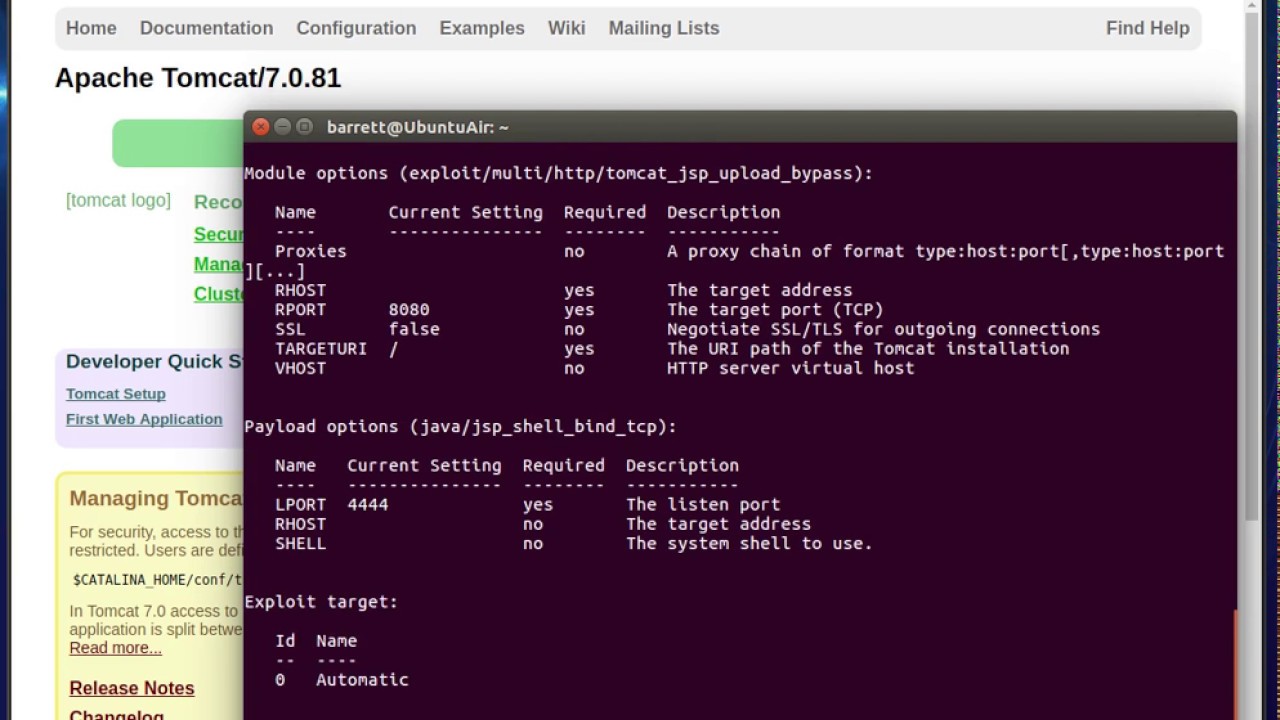Minimize the terminal window
The height and width of the screenshot is (720, 1280).
pyautogui.click(x=283, y=127)
